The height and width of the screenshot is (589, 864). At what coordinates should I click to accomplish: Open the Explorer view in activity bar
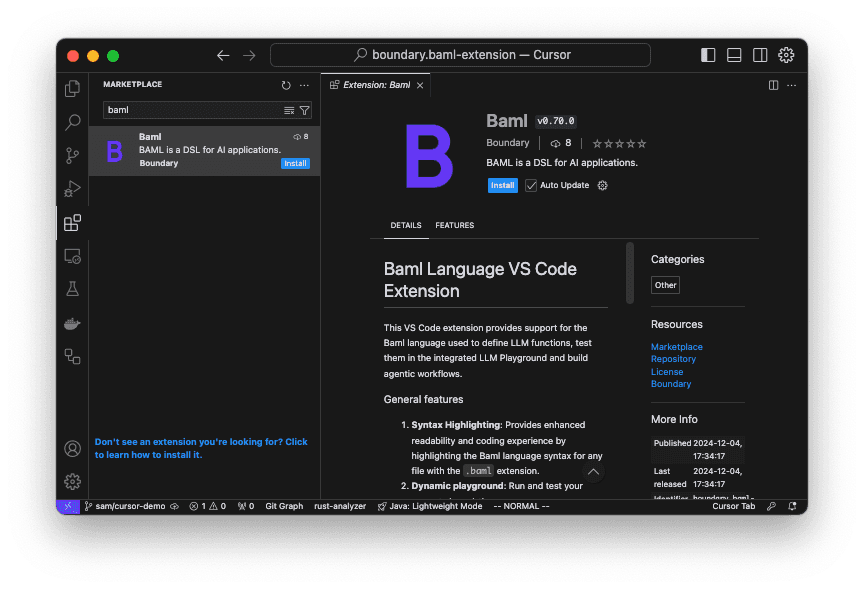pos(72,89)
